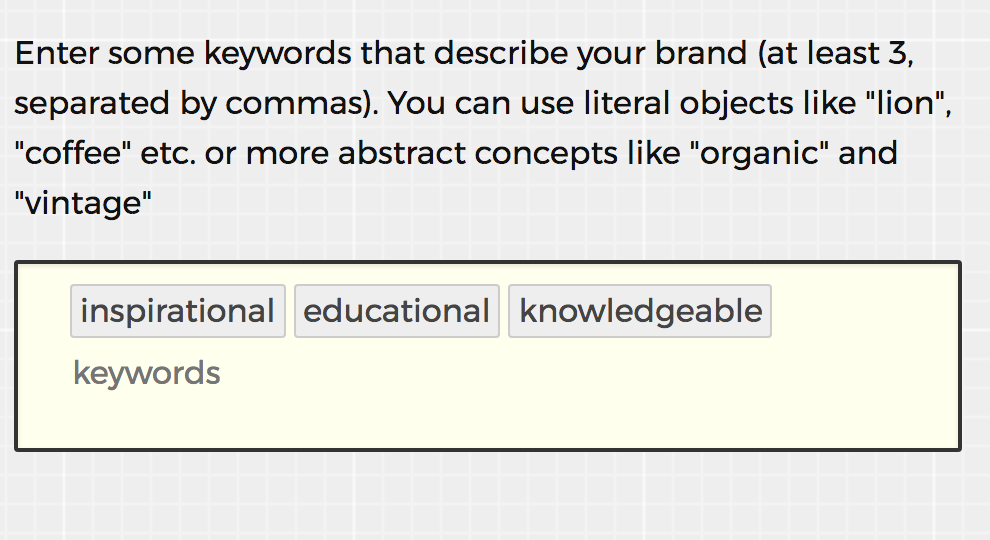Click the word "lion" in instructions
The height and width of the screenshot is (540, 990).
[x=905, y=103]
